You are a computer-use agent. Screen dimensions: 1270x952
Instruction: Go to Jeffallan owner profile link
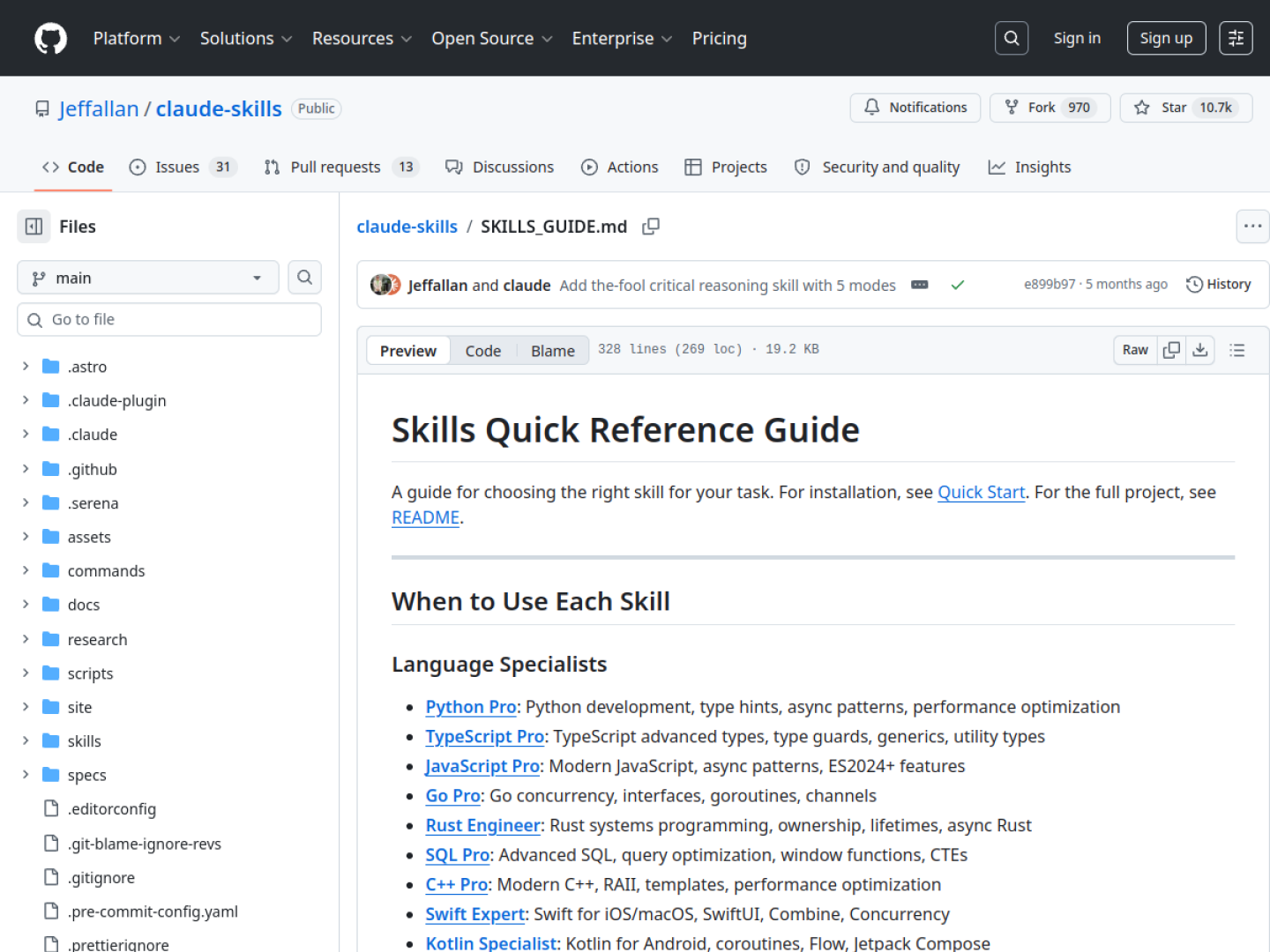tap(99, 108)
